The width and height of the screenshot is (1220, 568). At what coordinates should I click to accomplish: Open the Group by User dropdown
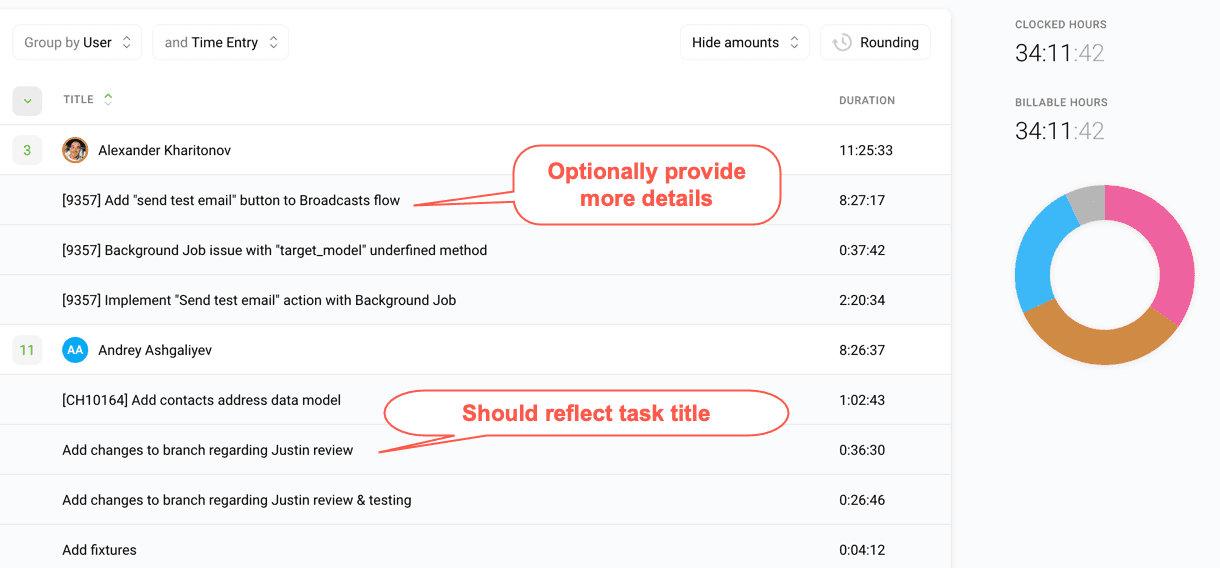tap(77, 43)
